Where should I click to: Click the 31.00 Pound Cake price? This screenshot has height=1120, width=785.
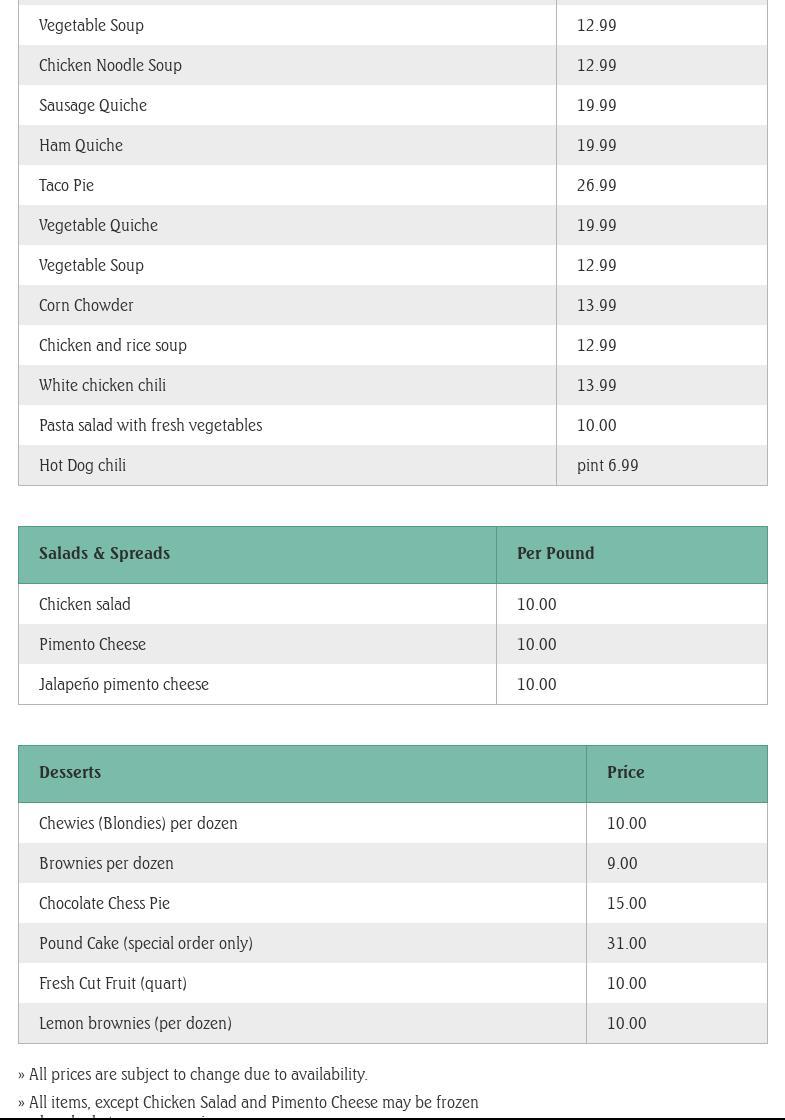pyautogui.click(x=626, y=944)
